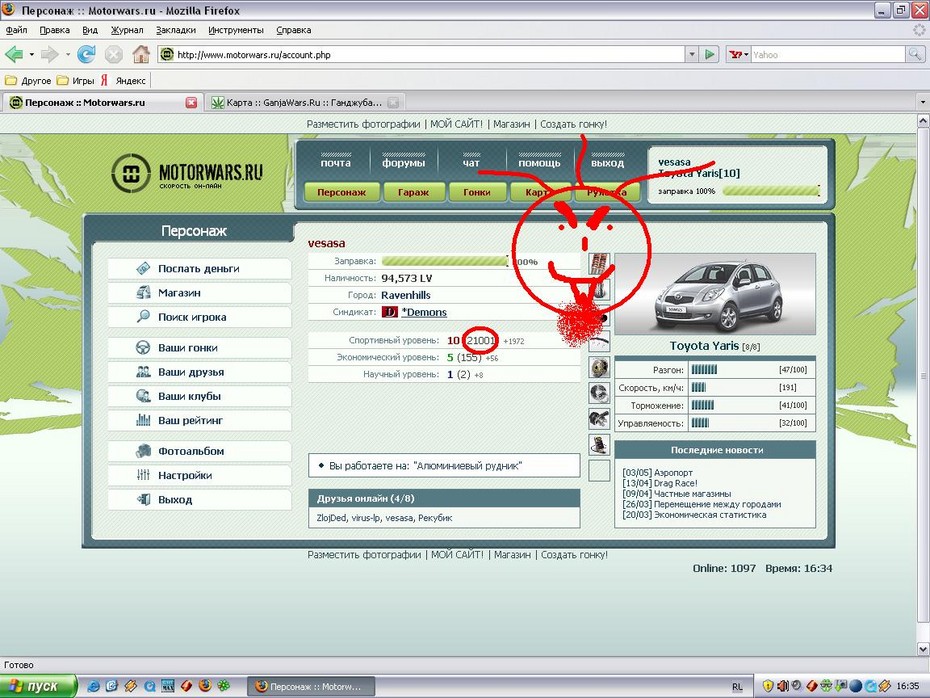Click the Послать деньги money icon
Viewport: 930px width, 698px height.
coord(144,269)
